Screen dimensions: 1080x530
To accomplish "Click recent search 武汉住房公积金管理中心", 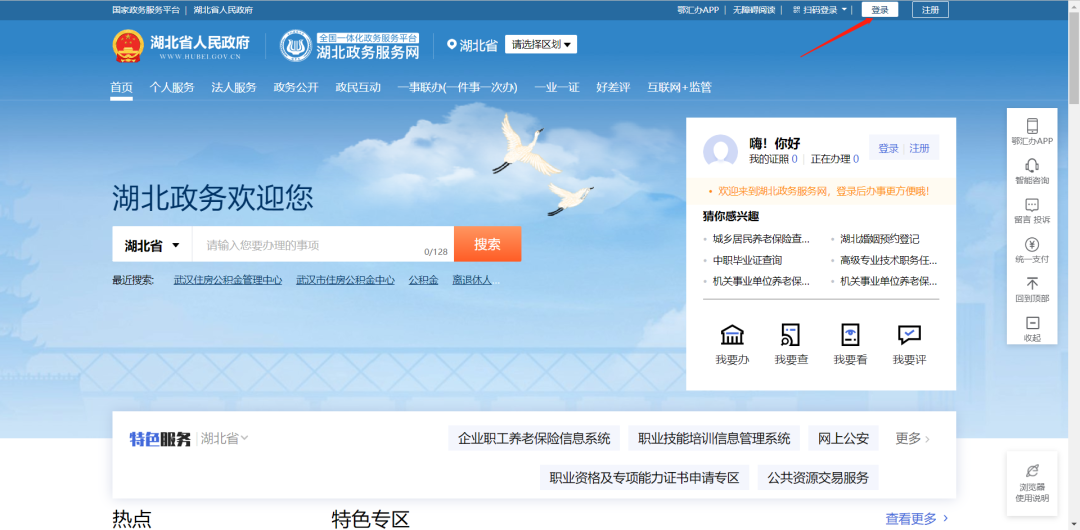I will pyautogui.click(x=228, y=281).
